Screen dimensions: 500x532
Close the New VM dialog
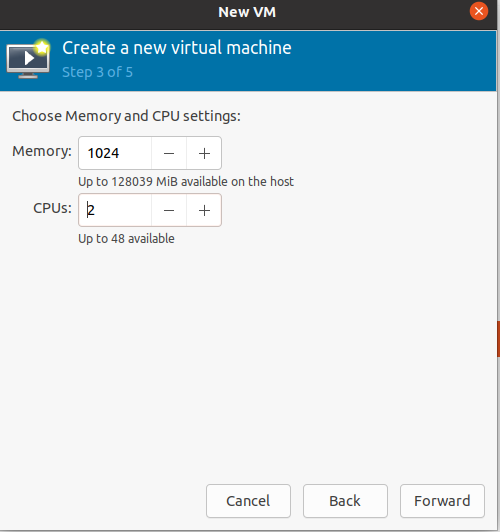click(479, 11)
